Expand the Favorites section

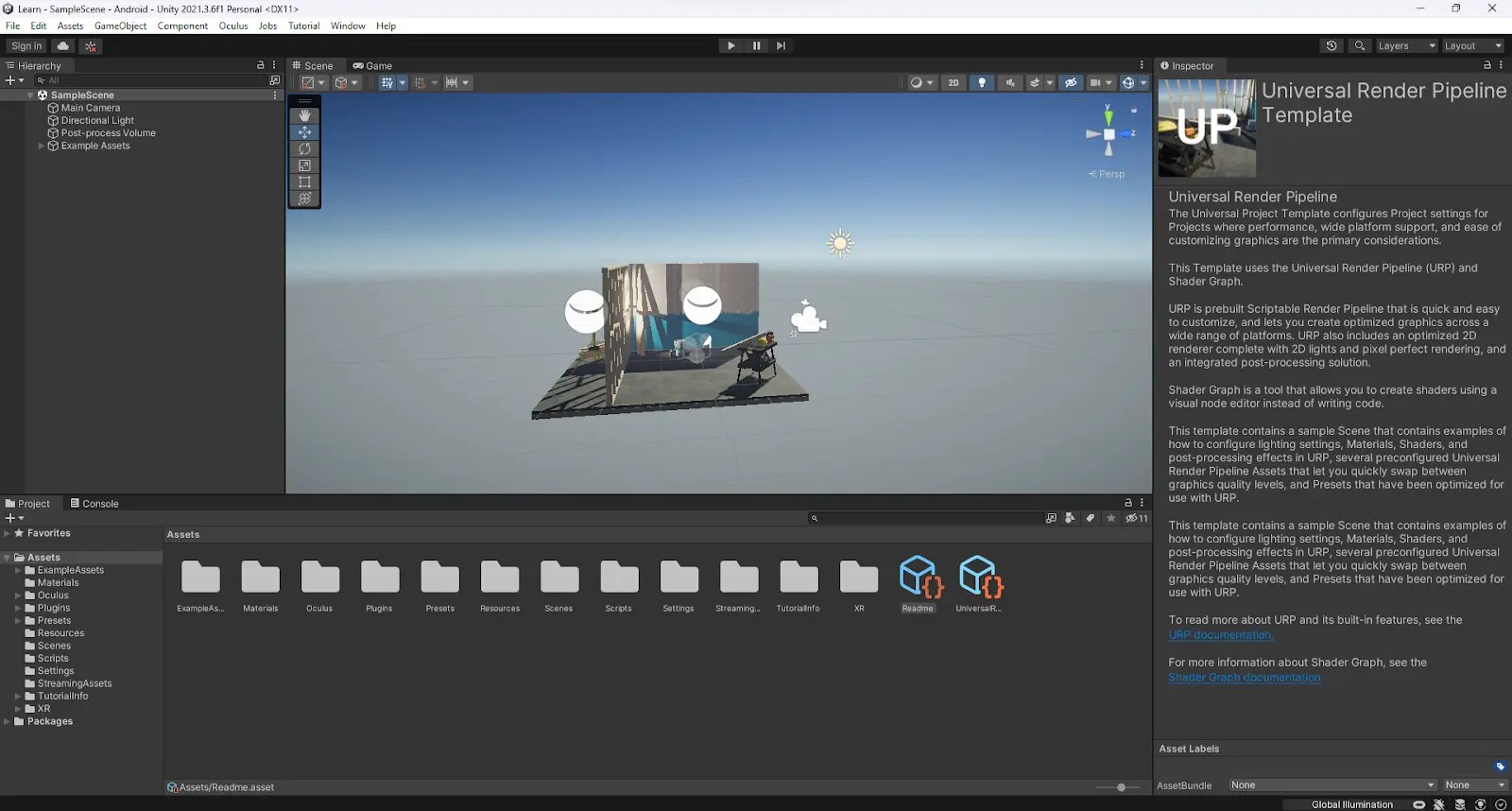coord(8,533)
